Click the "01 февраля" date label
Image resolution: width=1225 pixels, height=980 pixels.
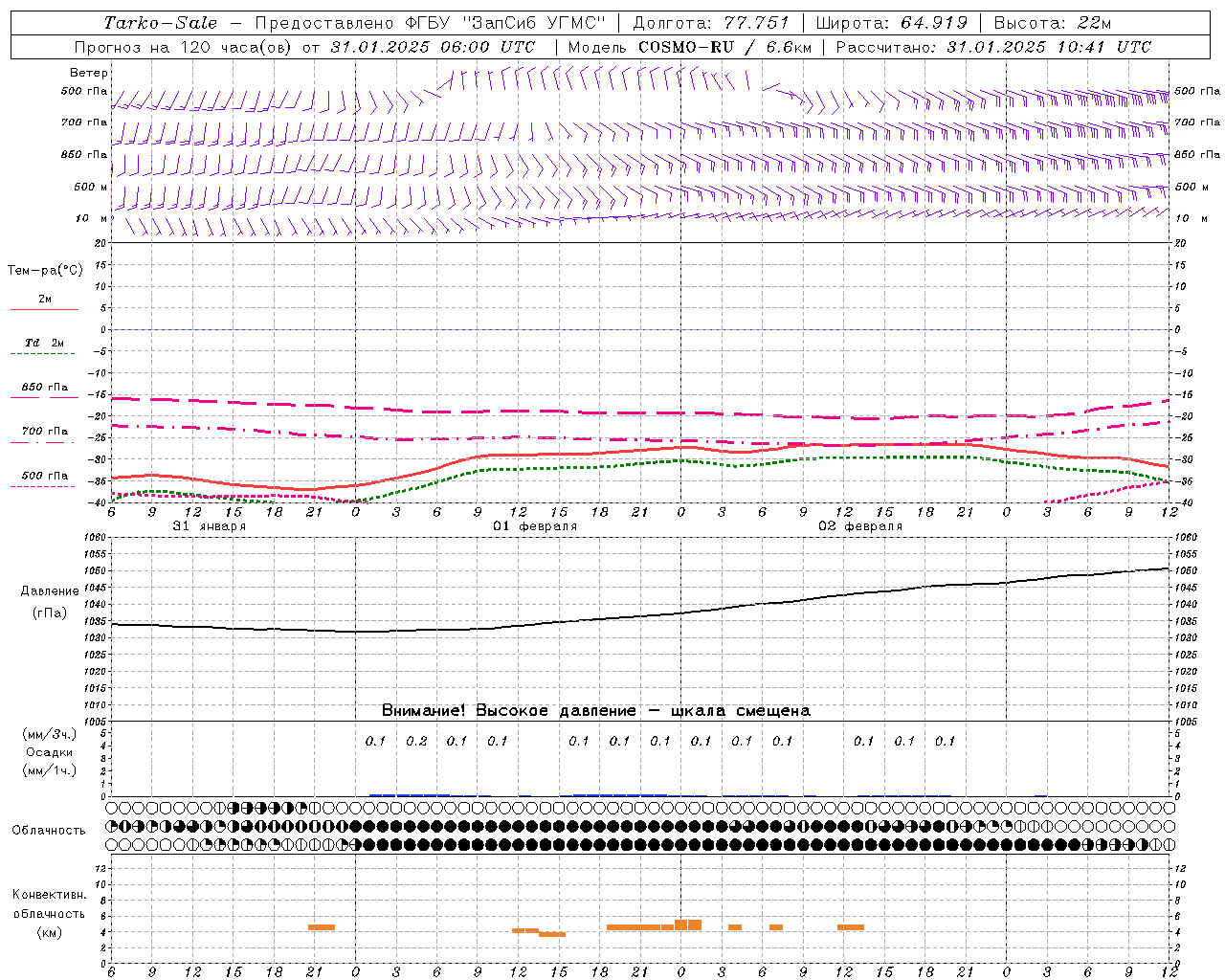(x=535, y=526)
